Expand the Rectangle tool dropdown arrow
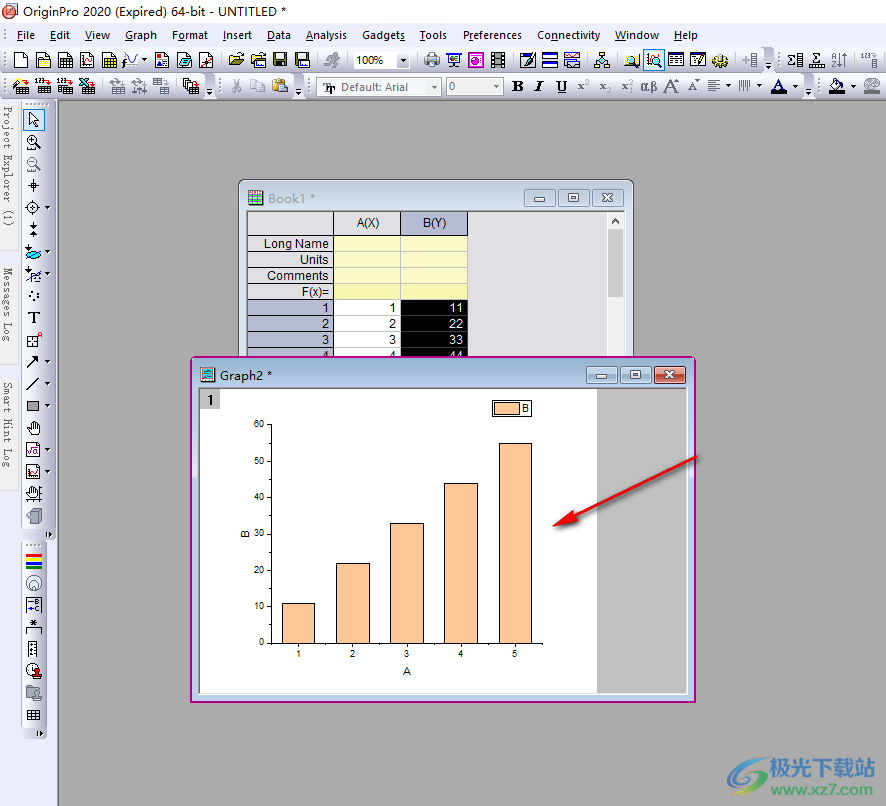 click(47, 406)
